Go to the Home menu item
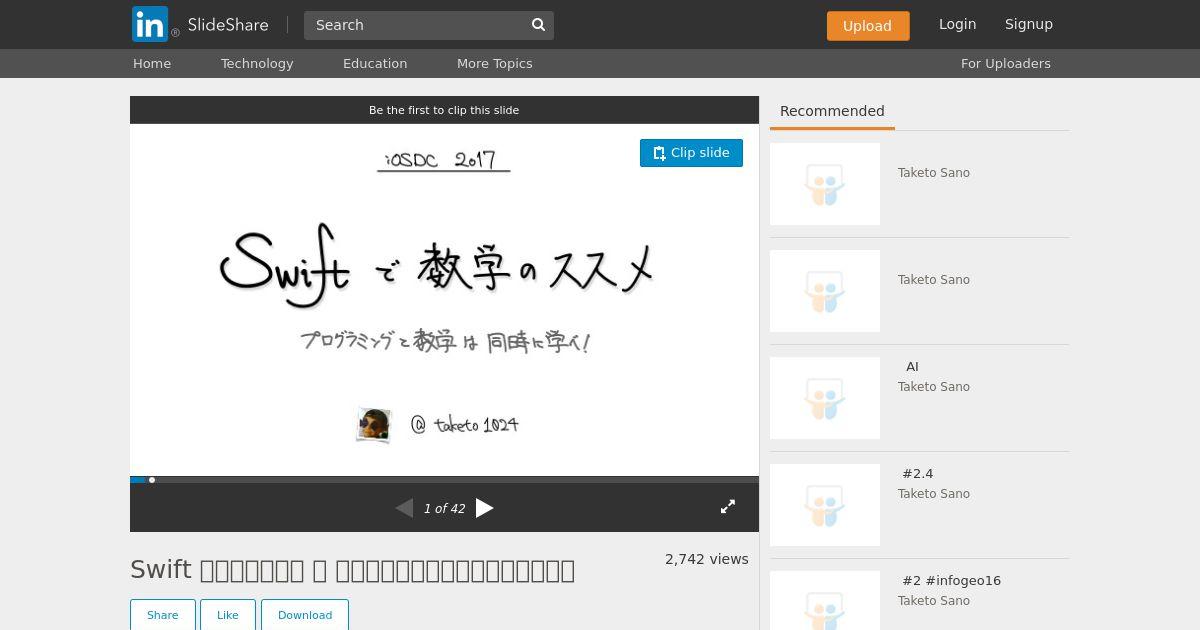The width and height of the screenshot is (1200, 630). (x=152, y=63)
